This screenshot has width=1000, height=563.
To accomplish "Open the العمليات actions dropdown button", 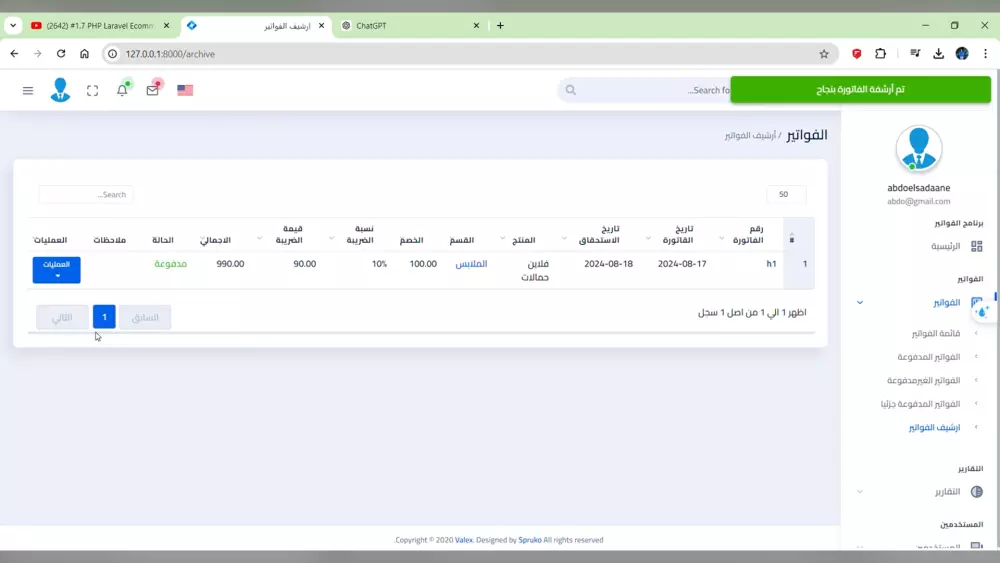I will [57, 270].
